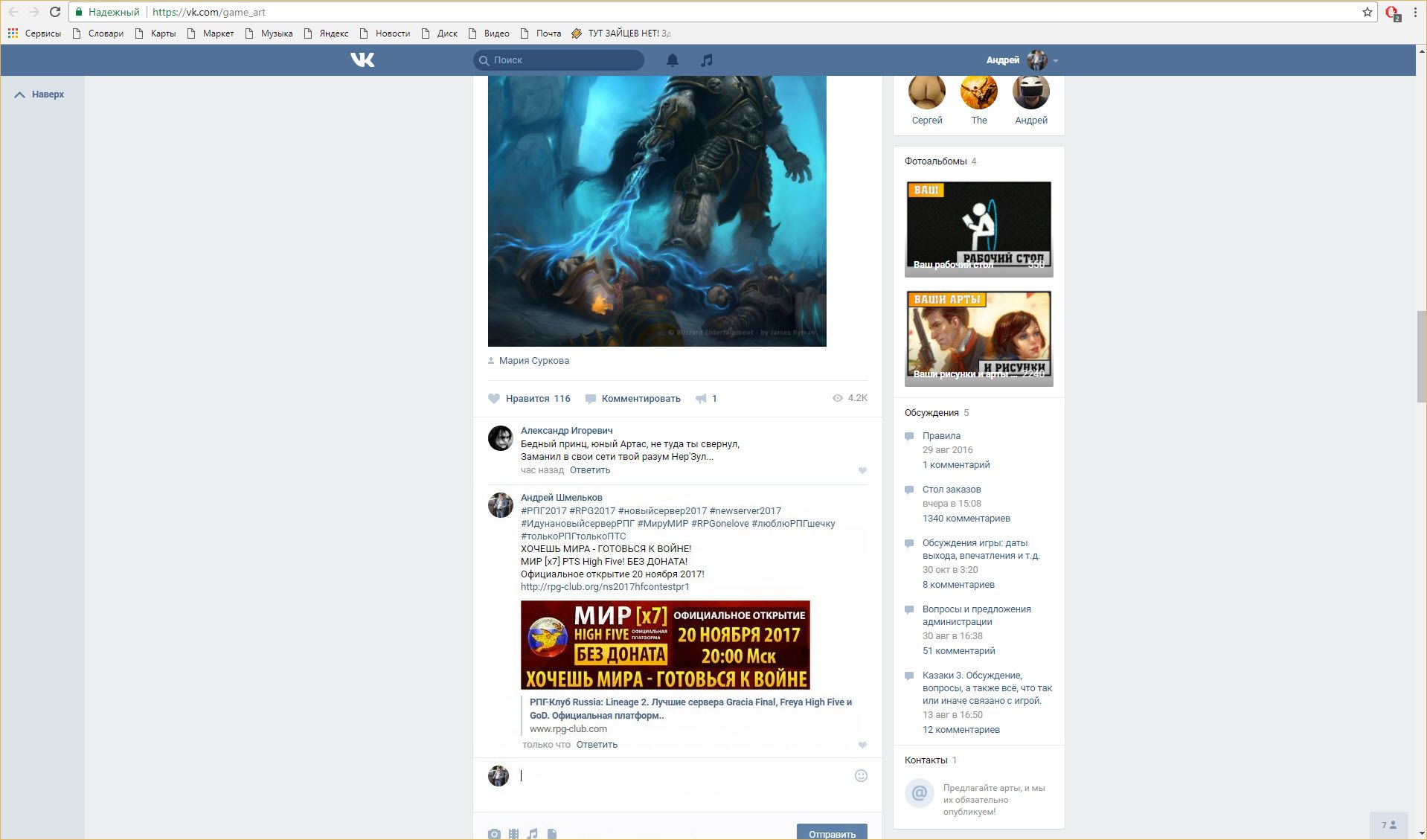Open the Яндекс bookmark
The height and width of the screenshot is (840, 1427).
pyautogui.click(x=326, y=33)
